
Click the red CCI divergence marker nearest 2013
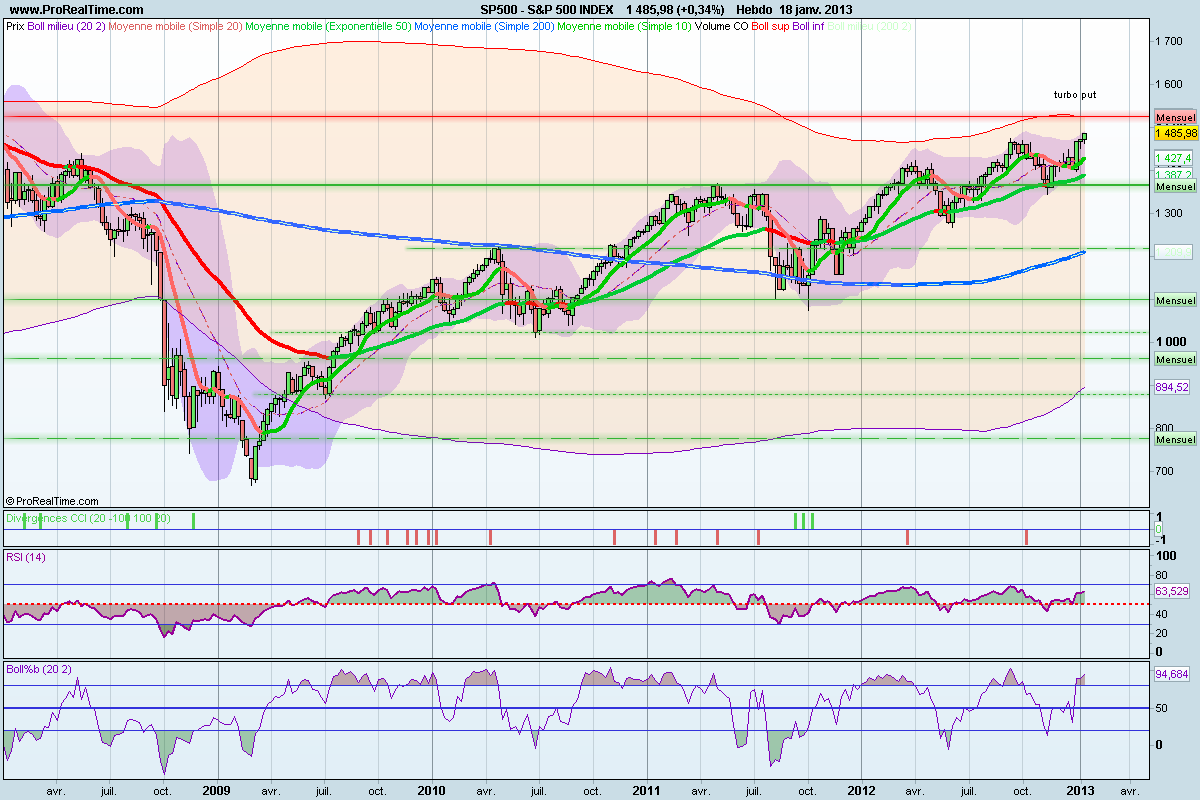click(x=1027, y=538)
